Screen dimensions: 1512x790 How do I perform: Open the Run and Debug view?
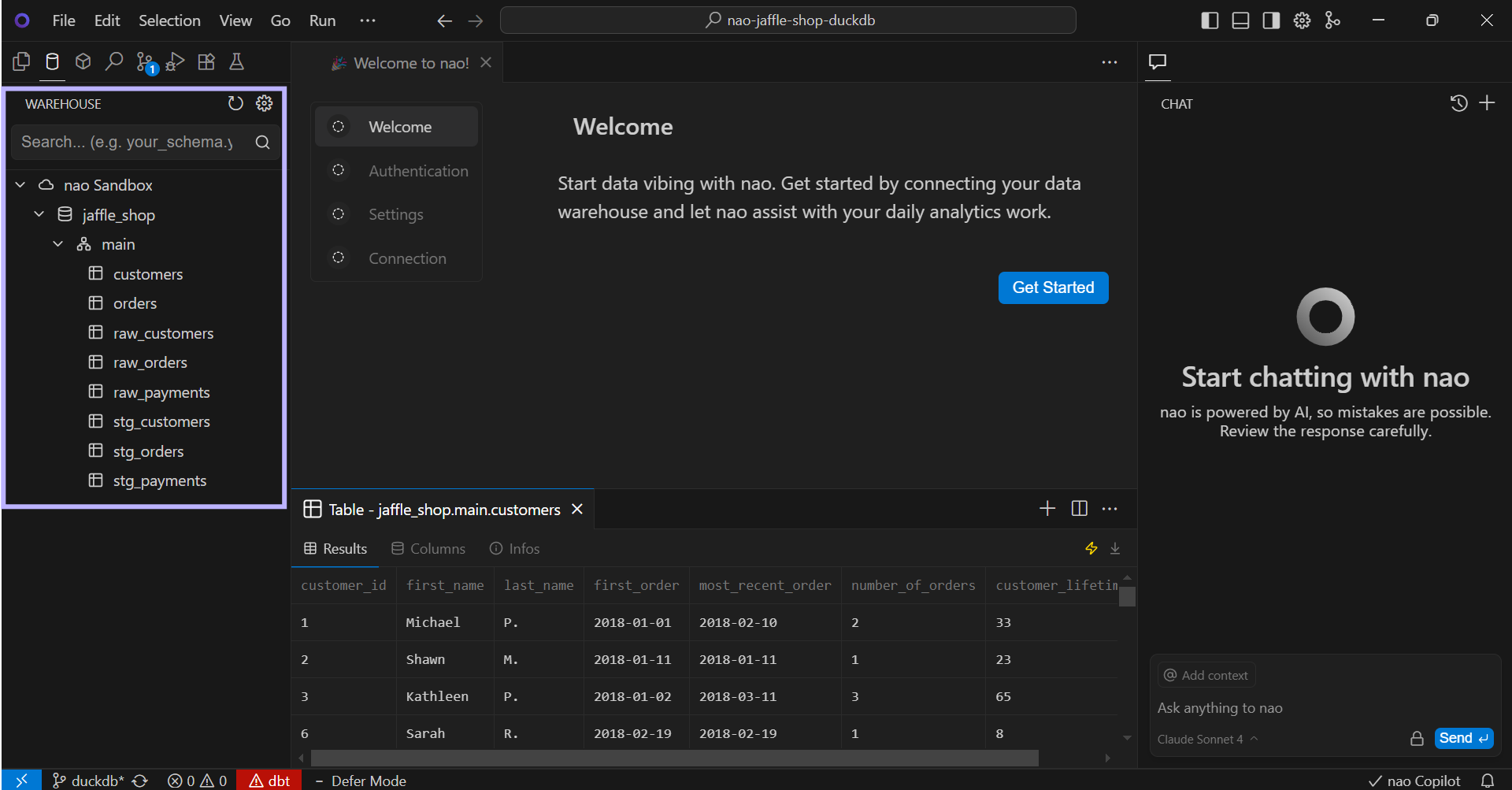point(175,61)
